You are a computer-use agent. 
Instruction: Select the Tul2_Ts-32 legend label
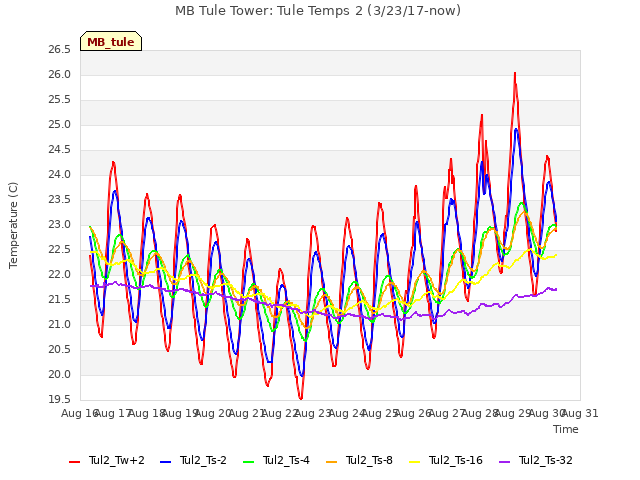(x=546, y=460)
